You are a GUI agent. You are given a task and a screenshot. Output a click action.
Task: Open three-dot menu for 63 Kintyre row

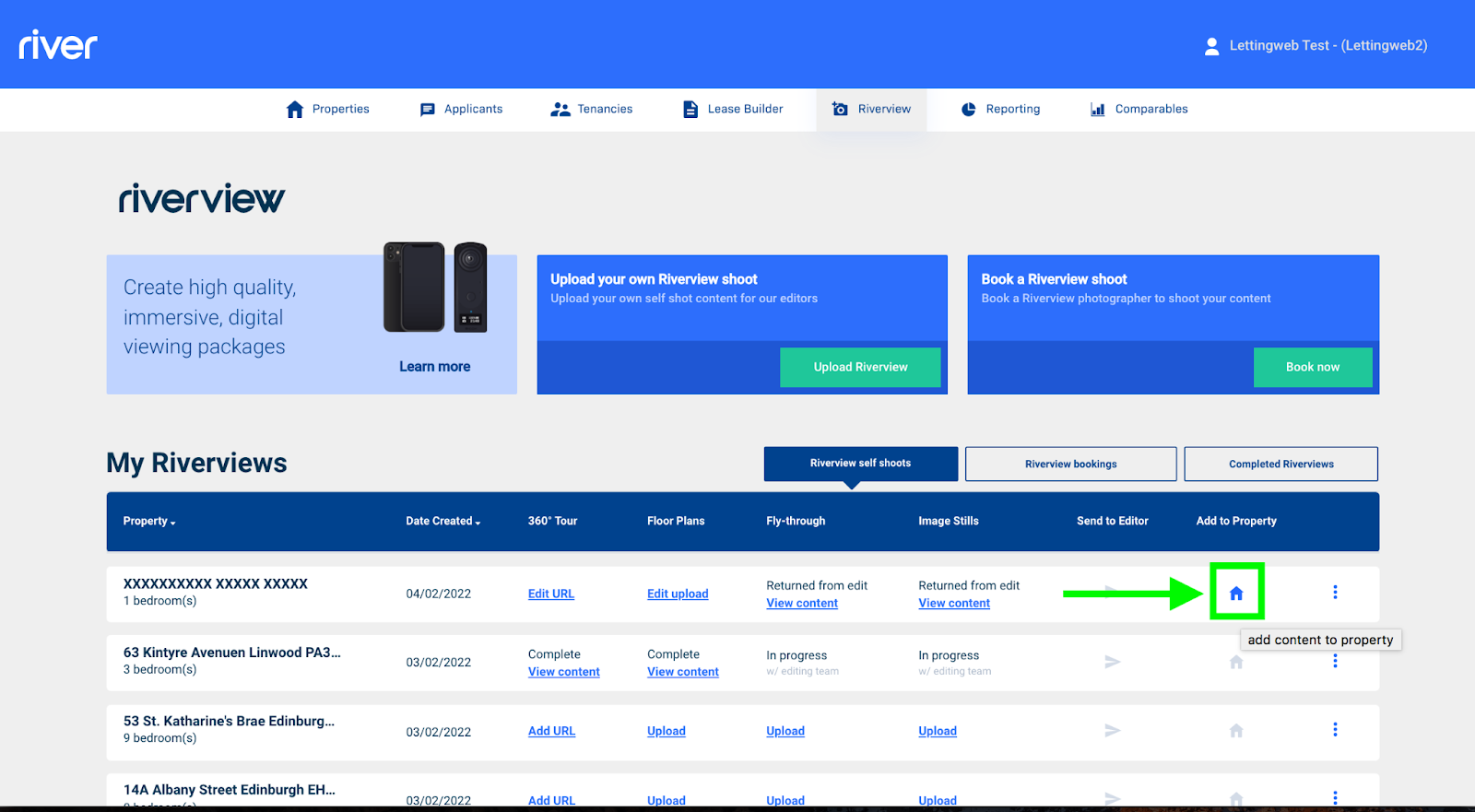1334,661
